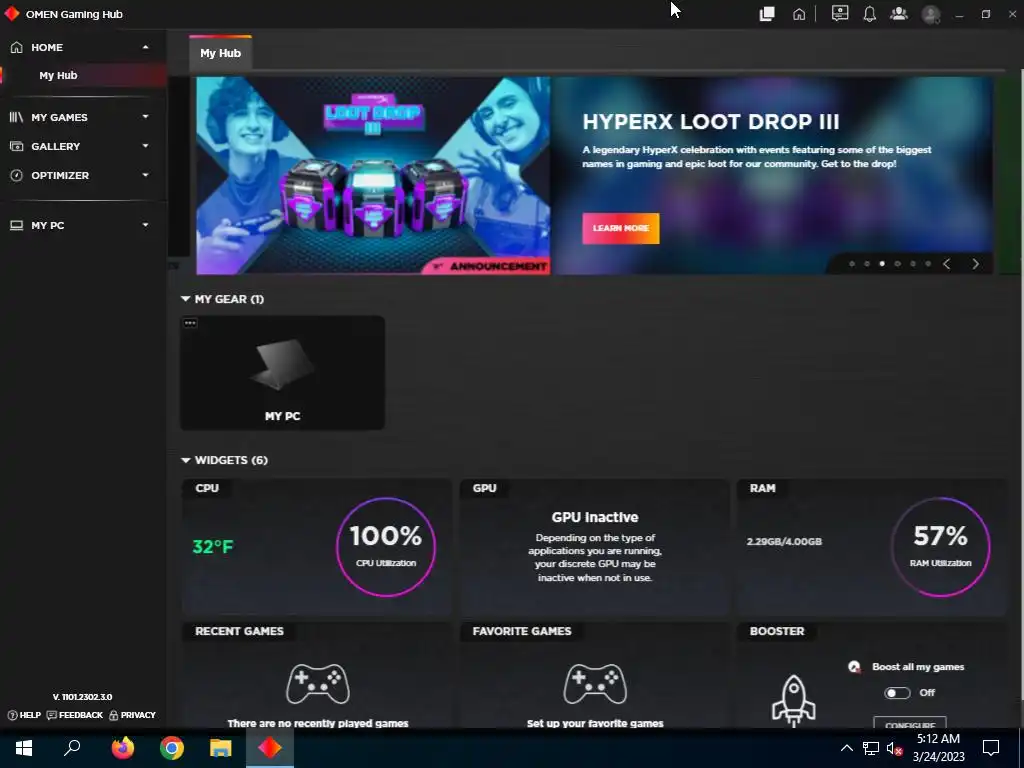Image resolution: width=1024 pixels, height=768 pixels.
Task: Open the MY PC gear card
Action: pos(282,373)
